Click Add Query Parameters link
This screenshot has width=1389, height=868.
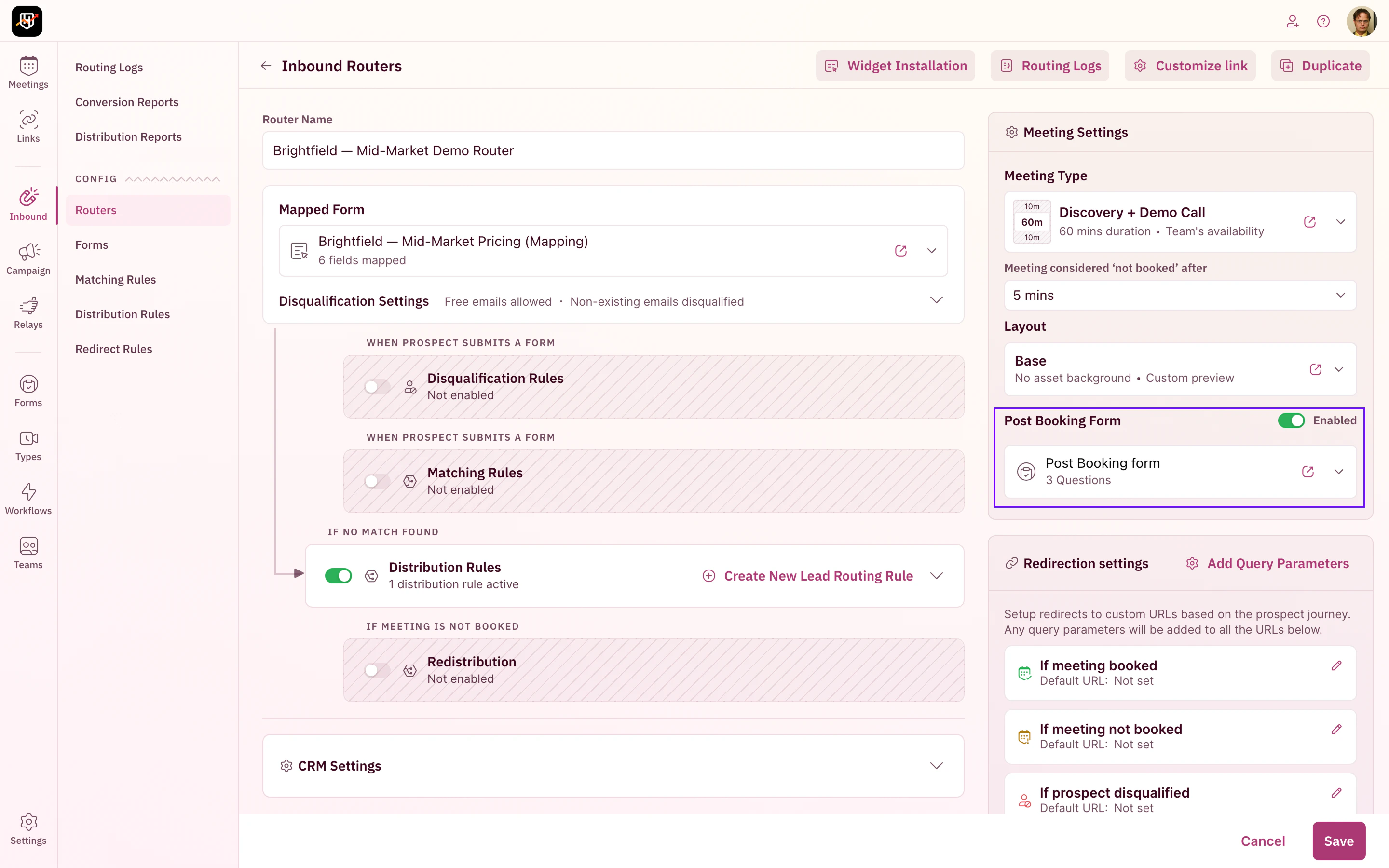tap(1267, 564)
